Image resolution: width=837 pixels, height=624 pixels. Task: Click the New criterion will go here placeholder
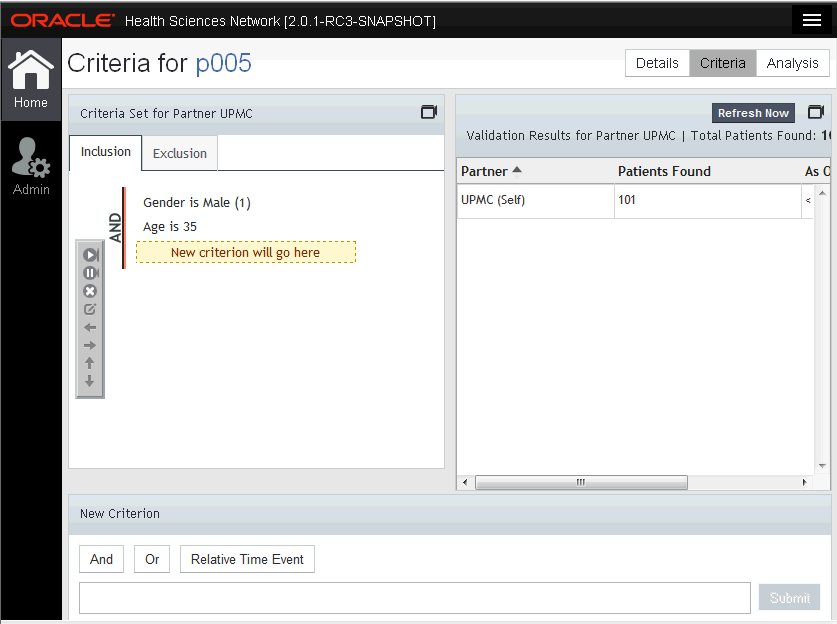pyautogui.click(x=246, y=252)
